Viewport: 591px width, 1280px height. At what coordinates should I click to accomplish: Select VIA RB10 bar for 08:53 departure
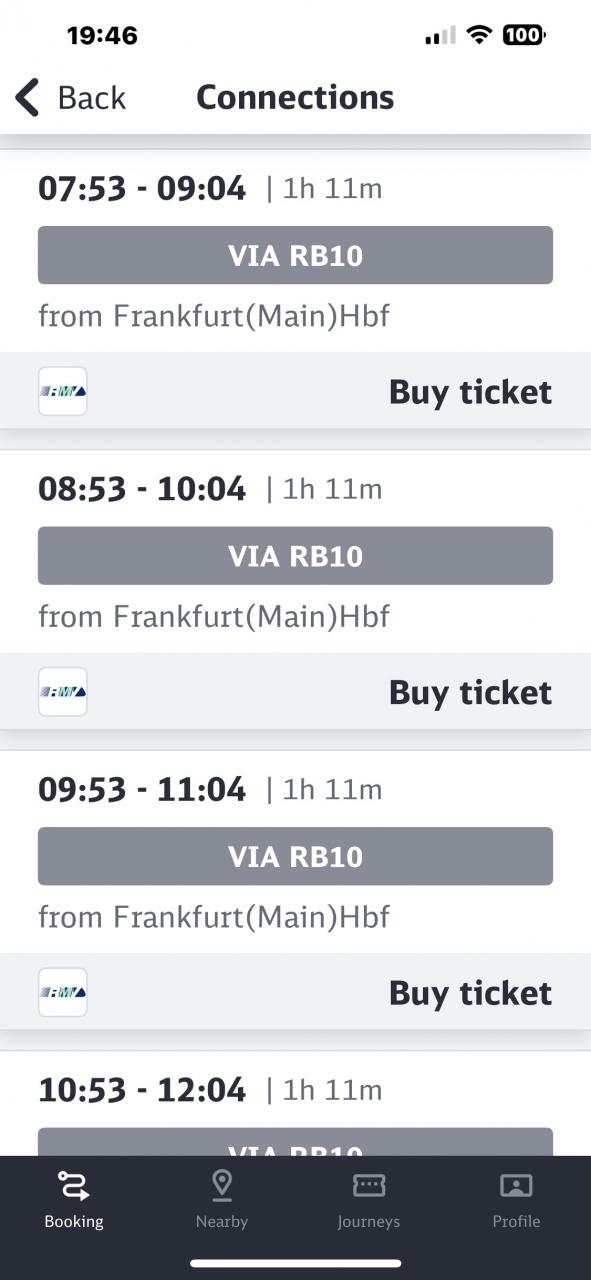pyautogui.click(x=295, y=555)
